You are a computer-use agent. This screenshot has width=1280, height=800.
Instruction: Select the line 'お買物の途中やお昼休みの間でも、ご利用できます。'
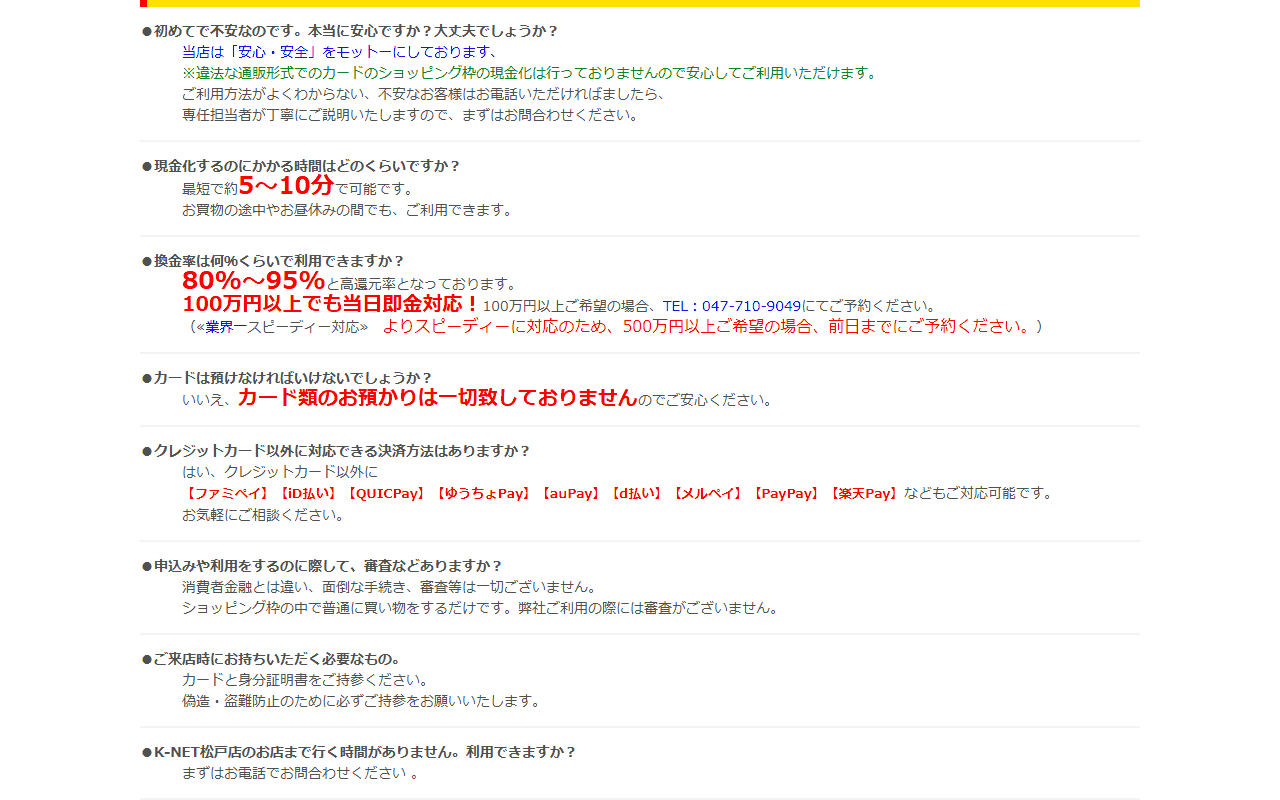click(x=349, y=210)
